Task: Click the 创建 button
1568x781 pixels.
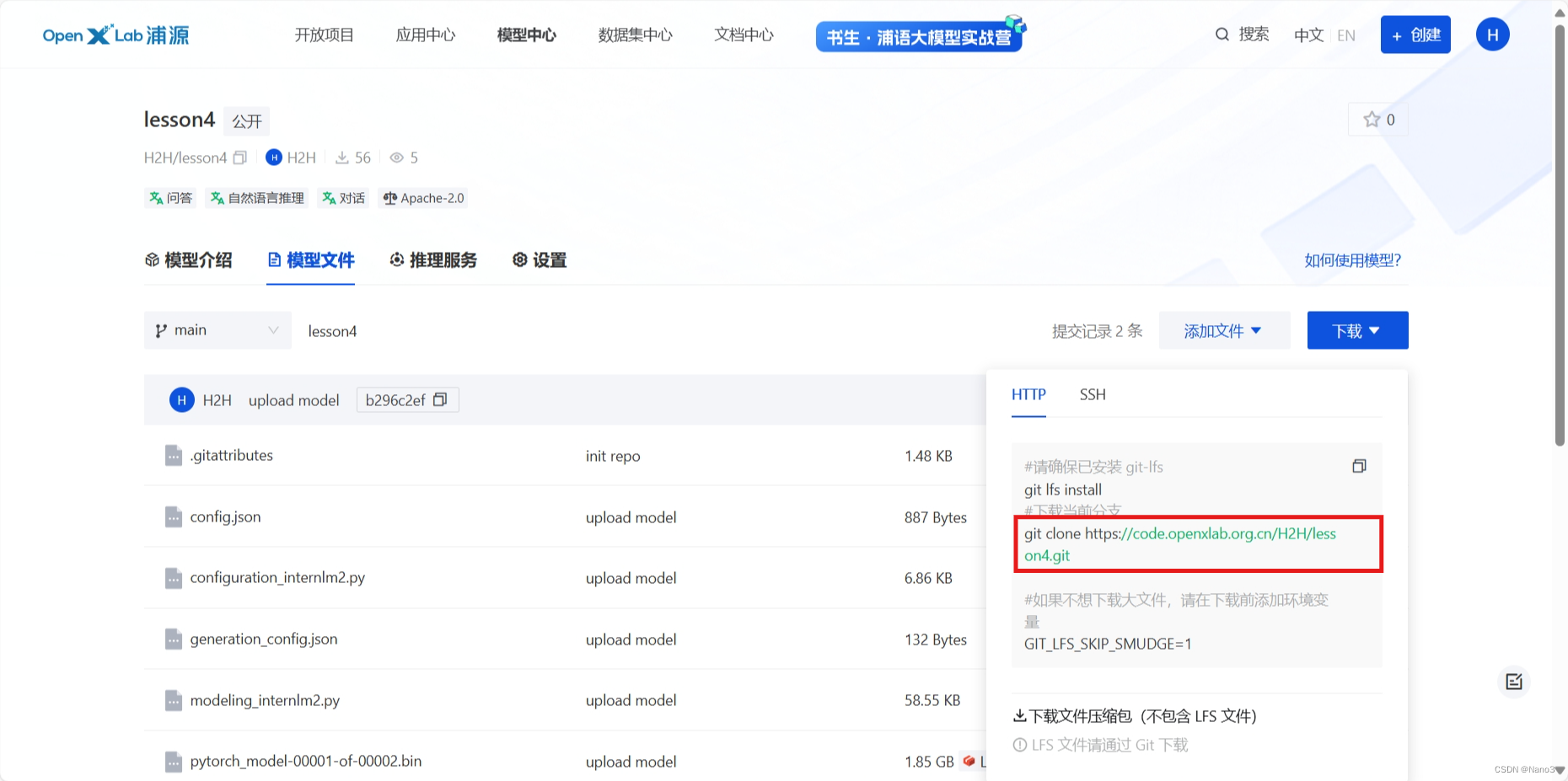Action: click(x=1415, y=35)
